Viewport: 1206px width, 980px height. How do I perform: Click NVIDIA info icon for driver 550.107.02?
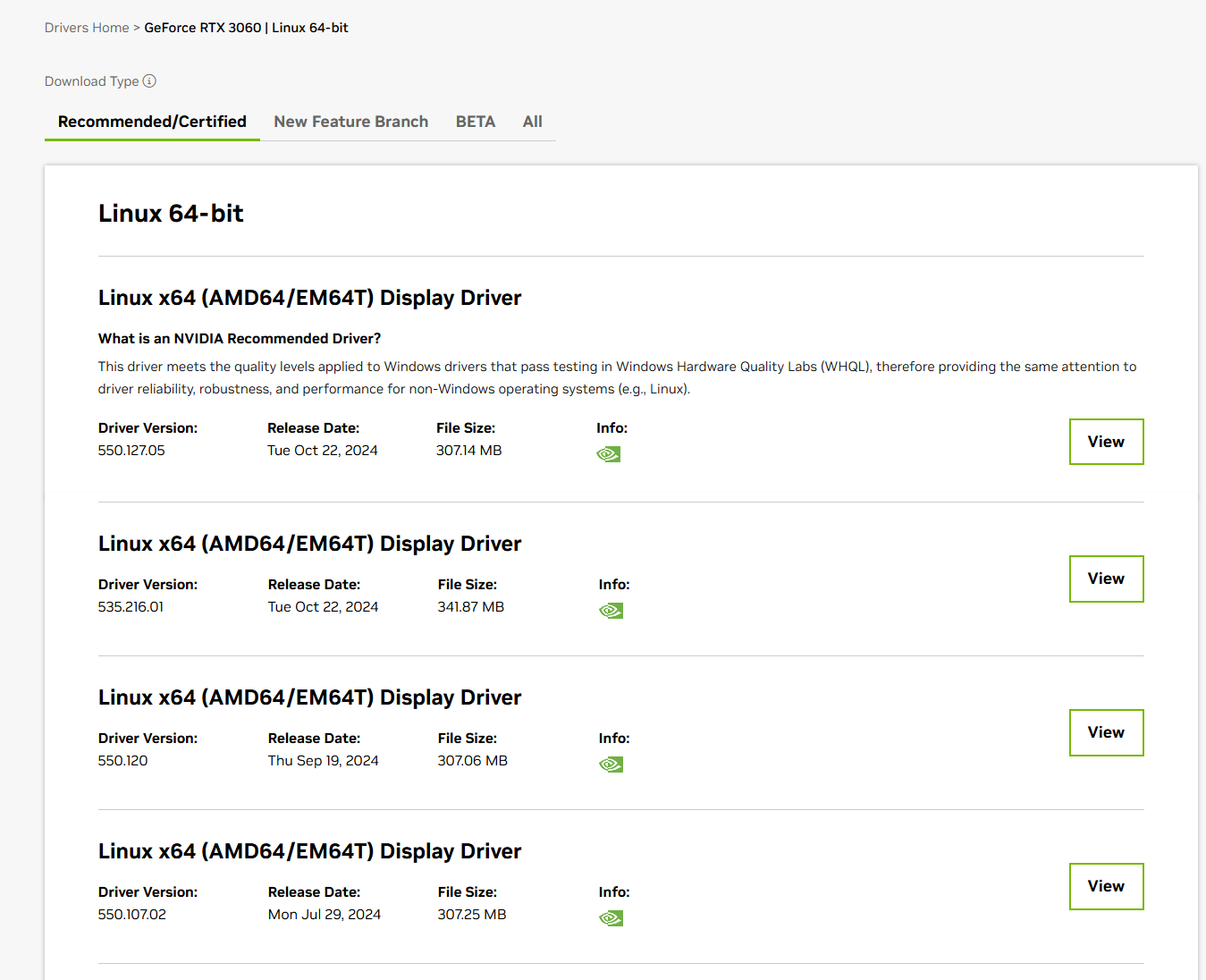point(611,918)
